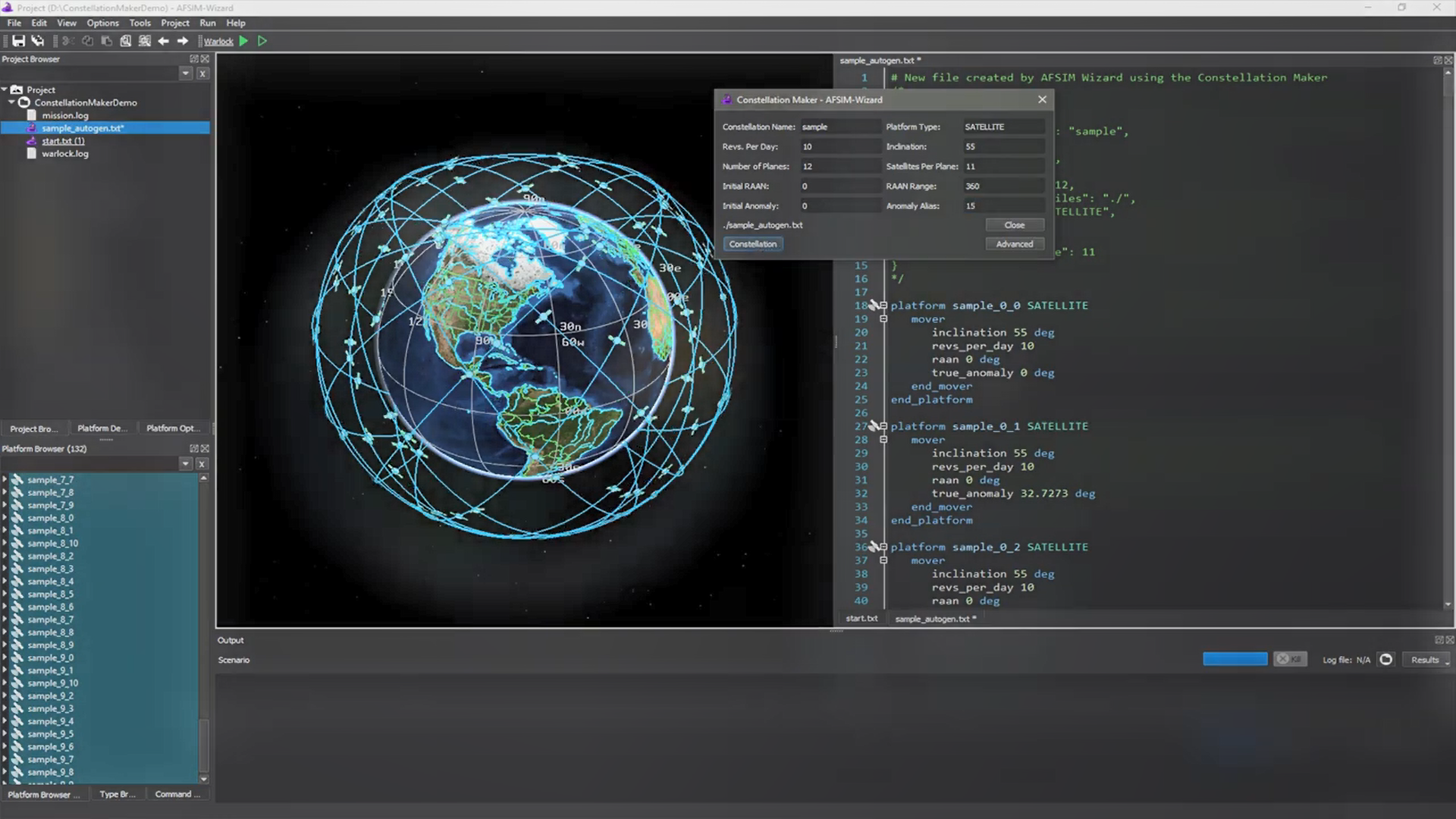Toggle code fold at line 27

pos(883,426)
